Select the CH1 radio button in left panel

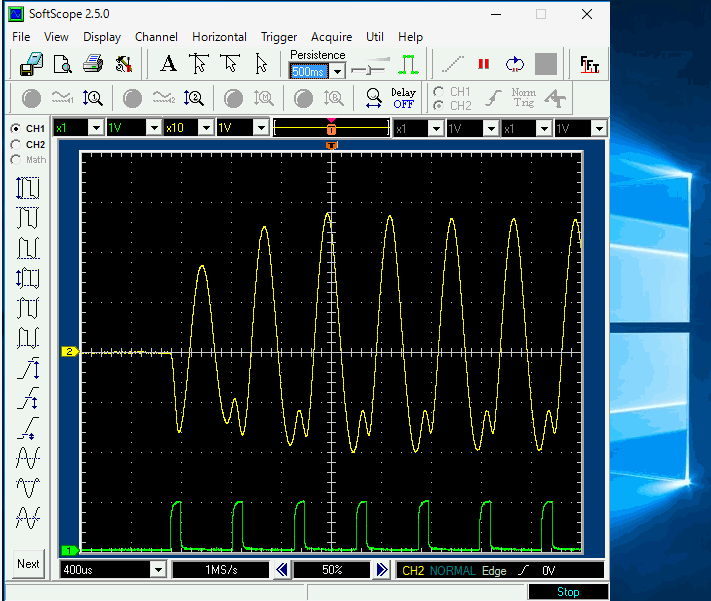coord(16,129)
